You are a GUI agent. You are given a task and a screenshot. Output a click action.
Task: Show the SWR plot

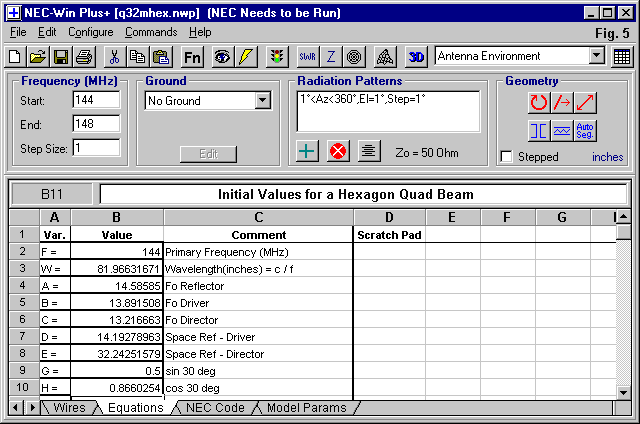305,57
